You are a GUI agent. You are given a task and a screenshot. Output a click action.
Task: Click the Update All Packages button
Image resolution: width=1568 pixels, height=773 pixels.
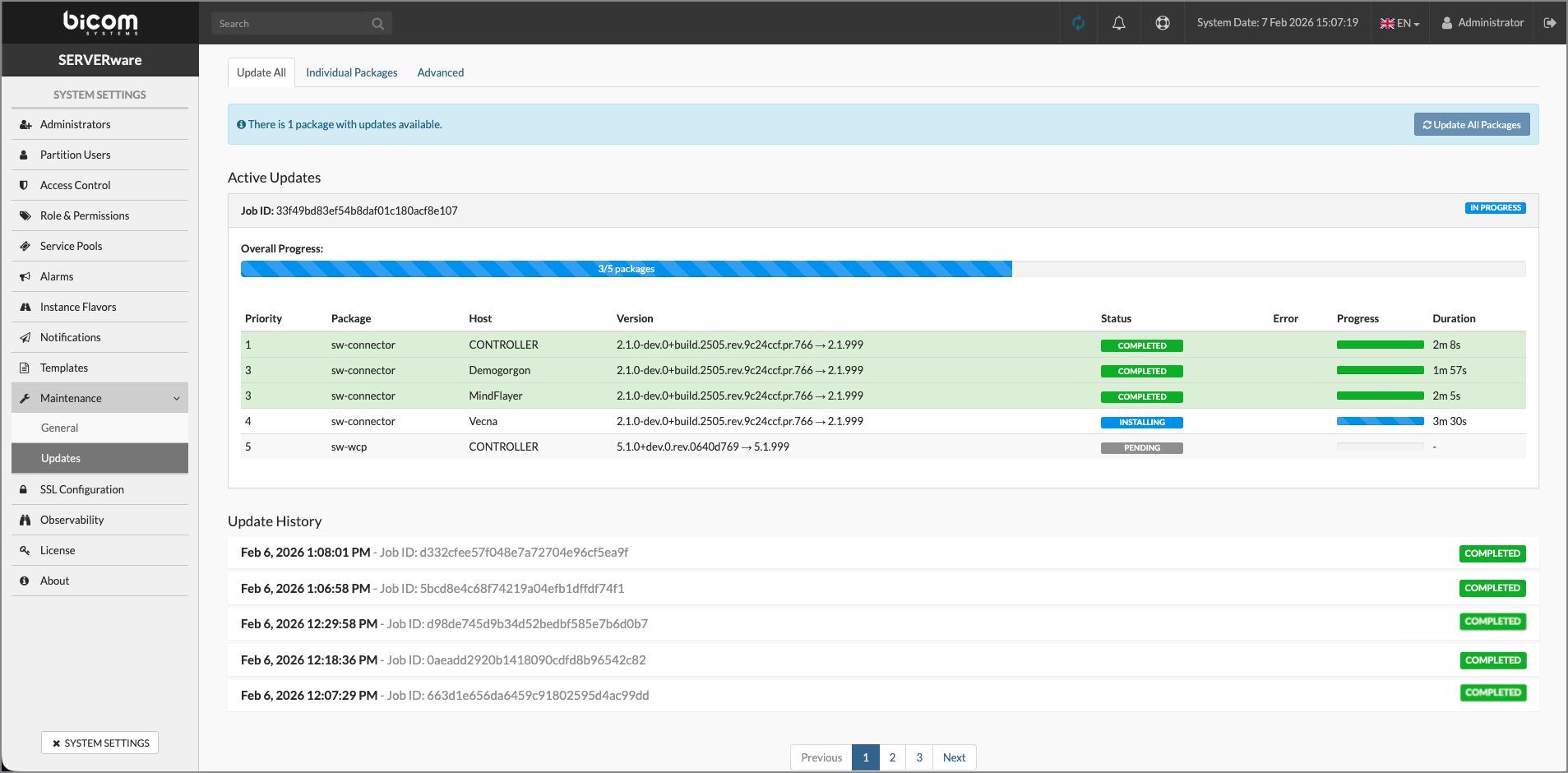1472,125
